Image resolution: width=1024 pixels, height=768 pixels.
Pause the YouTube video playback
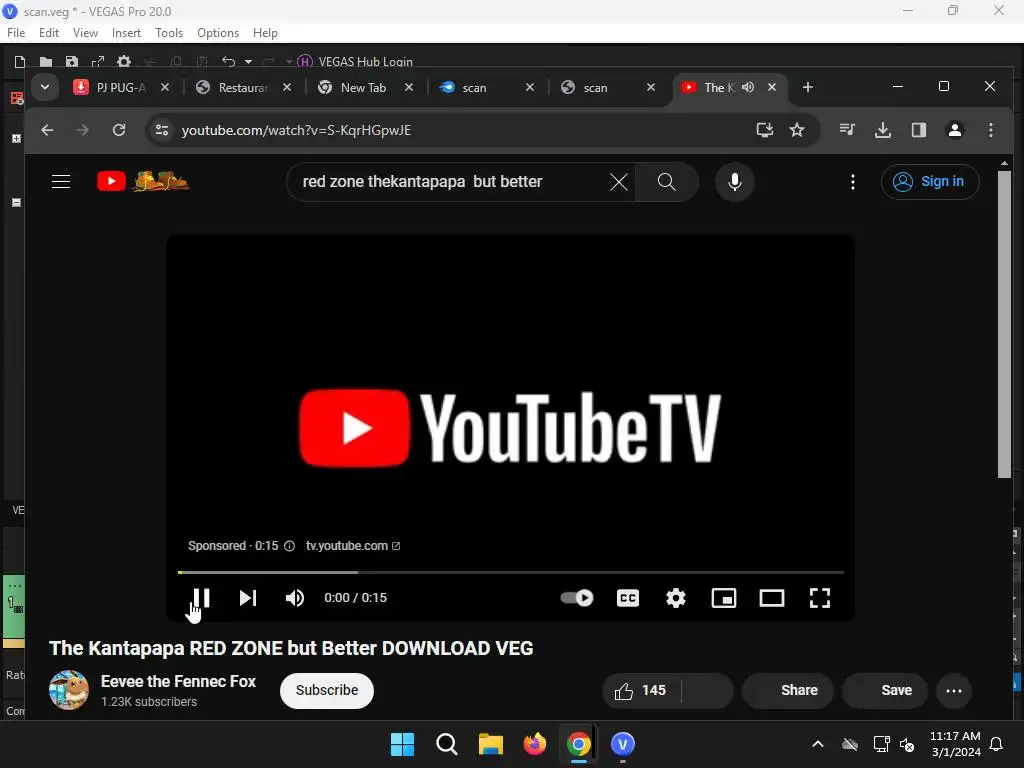(200, 598)
